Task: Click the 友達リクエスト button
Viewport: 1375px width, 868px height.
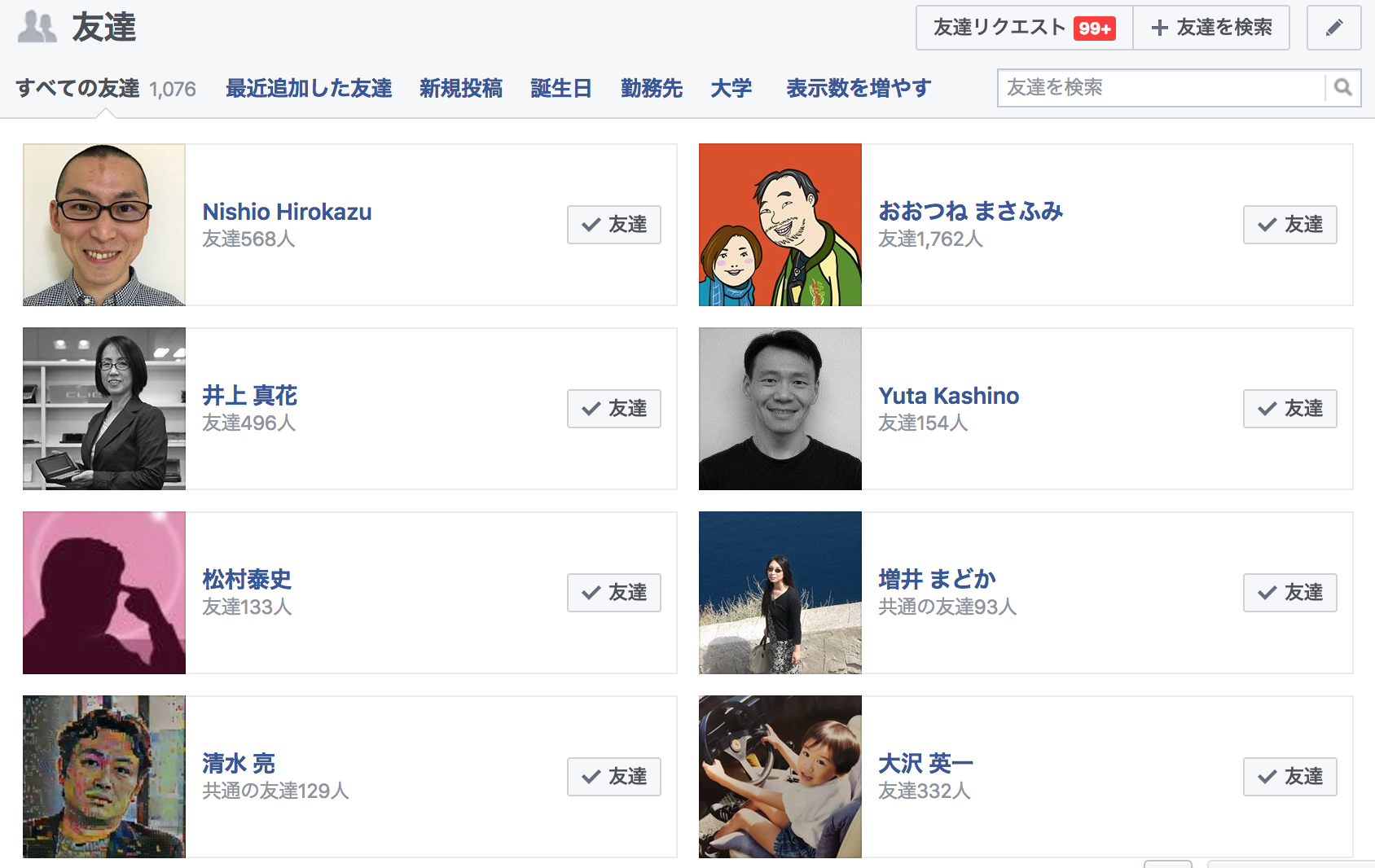Action: click(x=1024, y=28)
